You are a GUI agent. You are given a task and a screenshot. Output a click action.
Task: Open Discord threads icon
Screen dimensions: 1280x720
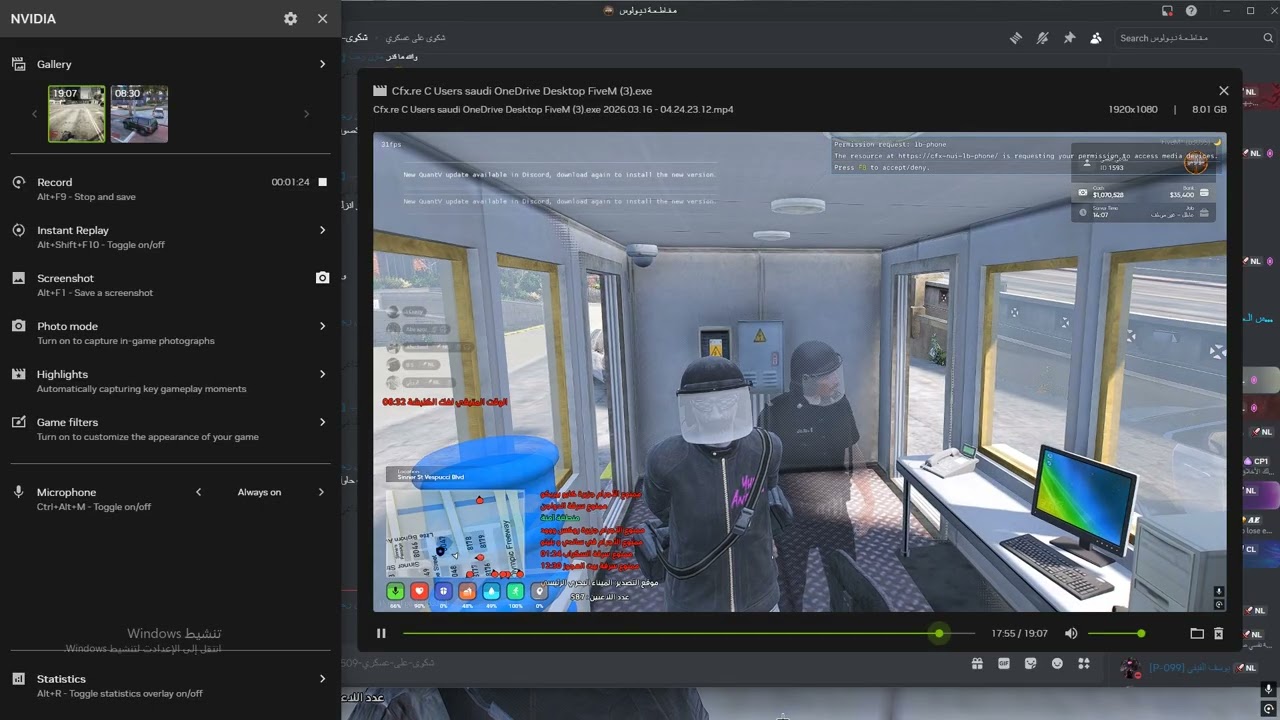[1016, 38]
